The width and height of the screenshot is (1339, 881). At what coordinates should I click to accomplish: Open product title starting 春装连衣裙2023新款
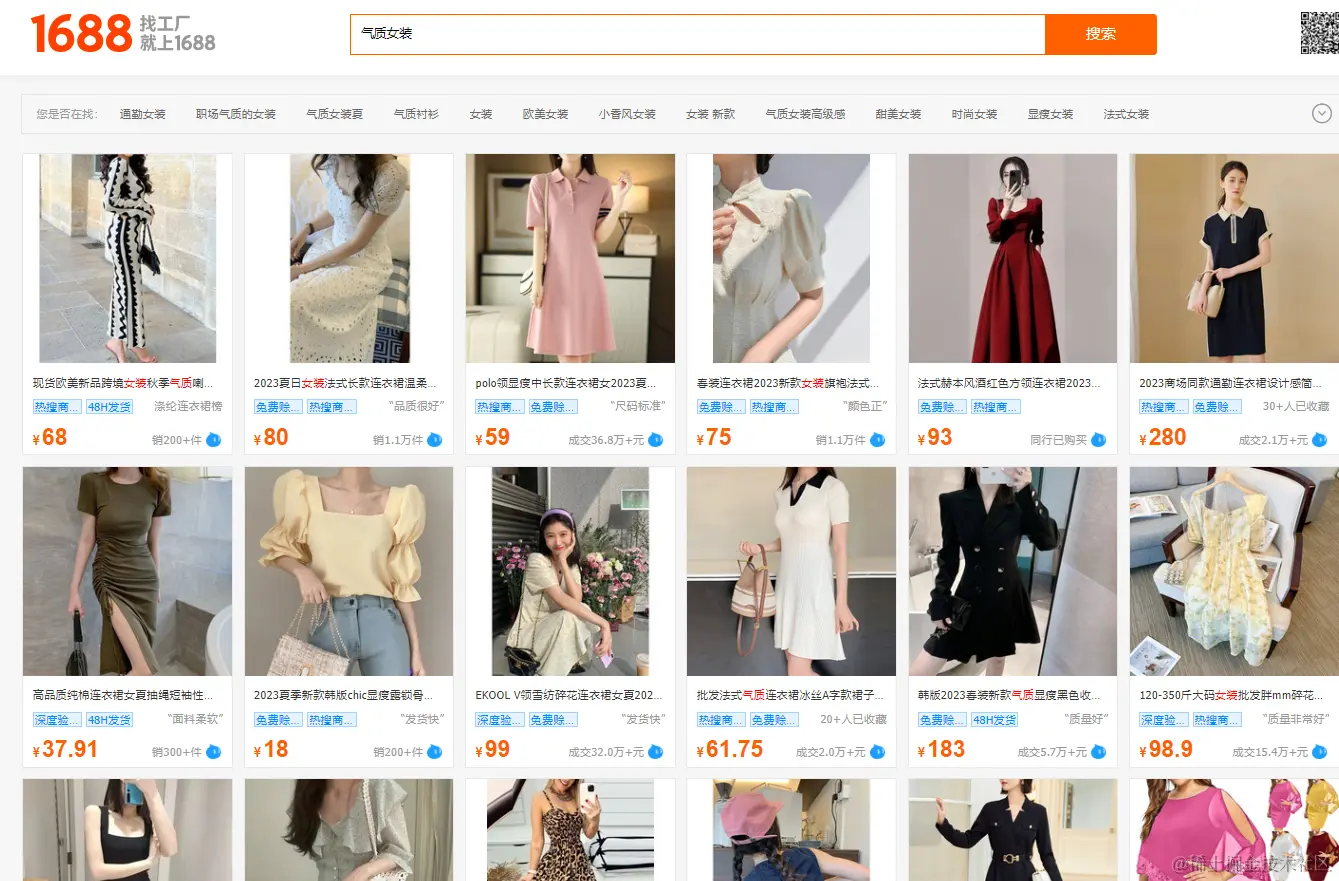point(788,383)
